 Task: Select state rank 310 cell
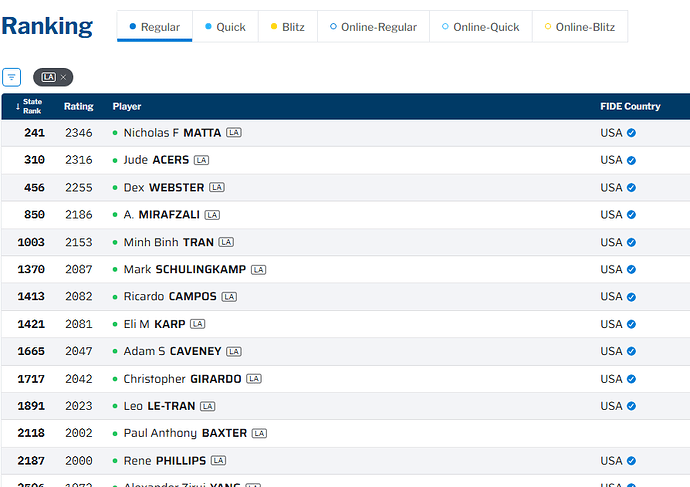34,160
